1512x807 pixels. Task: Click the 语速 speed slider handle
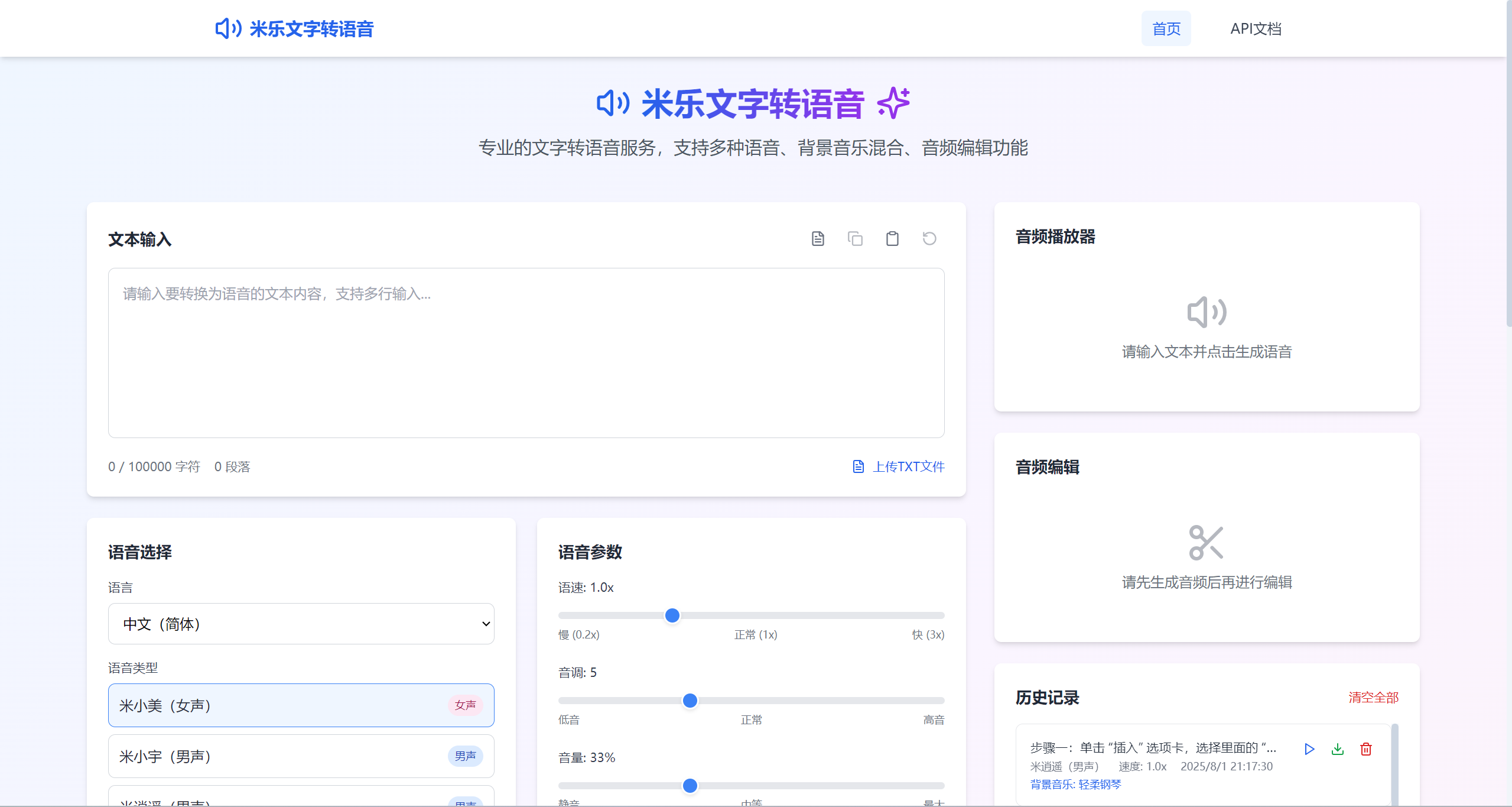pos(672,615)
